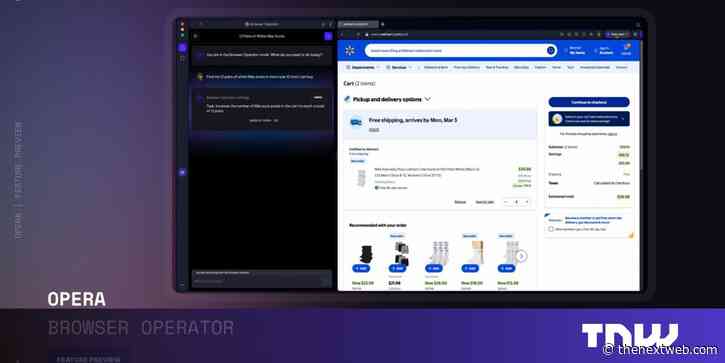Open the Opera sidebar bottom more menu
Viewport: 725px width, 363px height.
pyautogui.click(x=182, y=284)
